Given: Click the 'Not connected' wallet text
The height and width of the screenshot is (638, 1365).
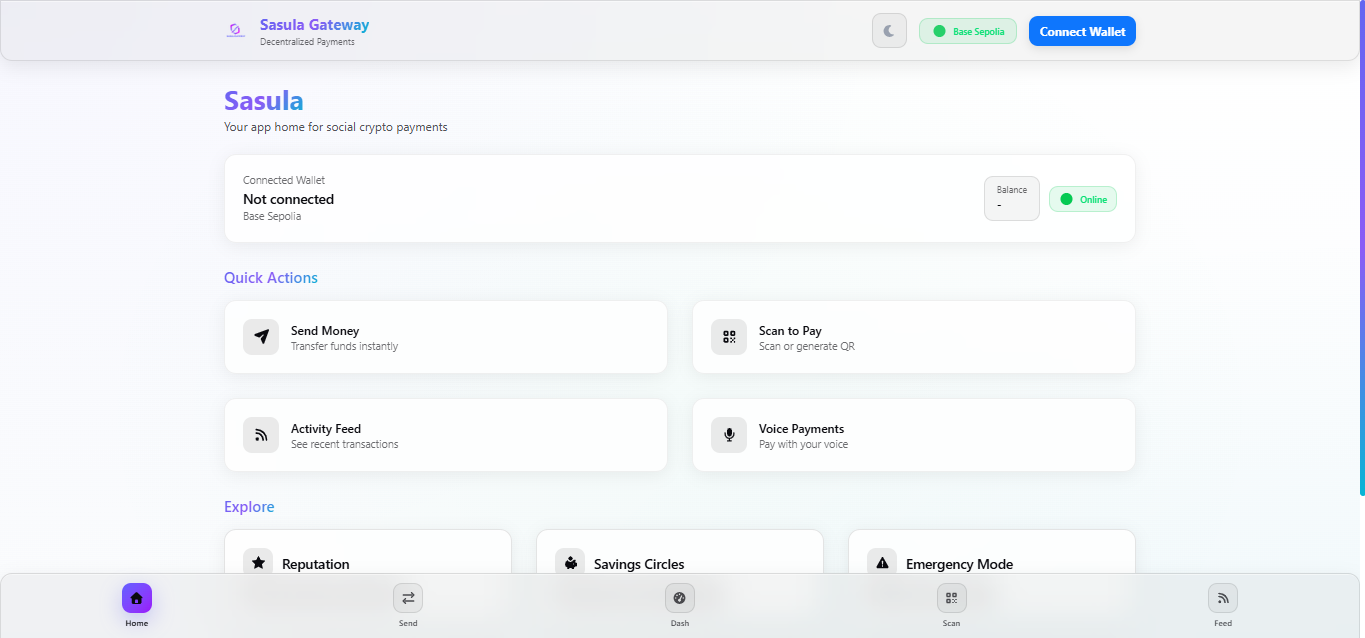Looking at the screenshot, I should (x=289, y=199).
